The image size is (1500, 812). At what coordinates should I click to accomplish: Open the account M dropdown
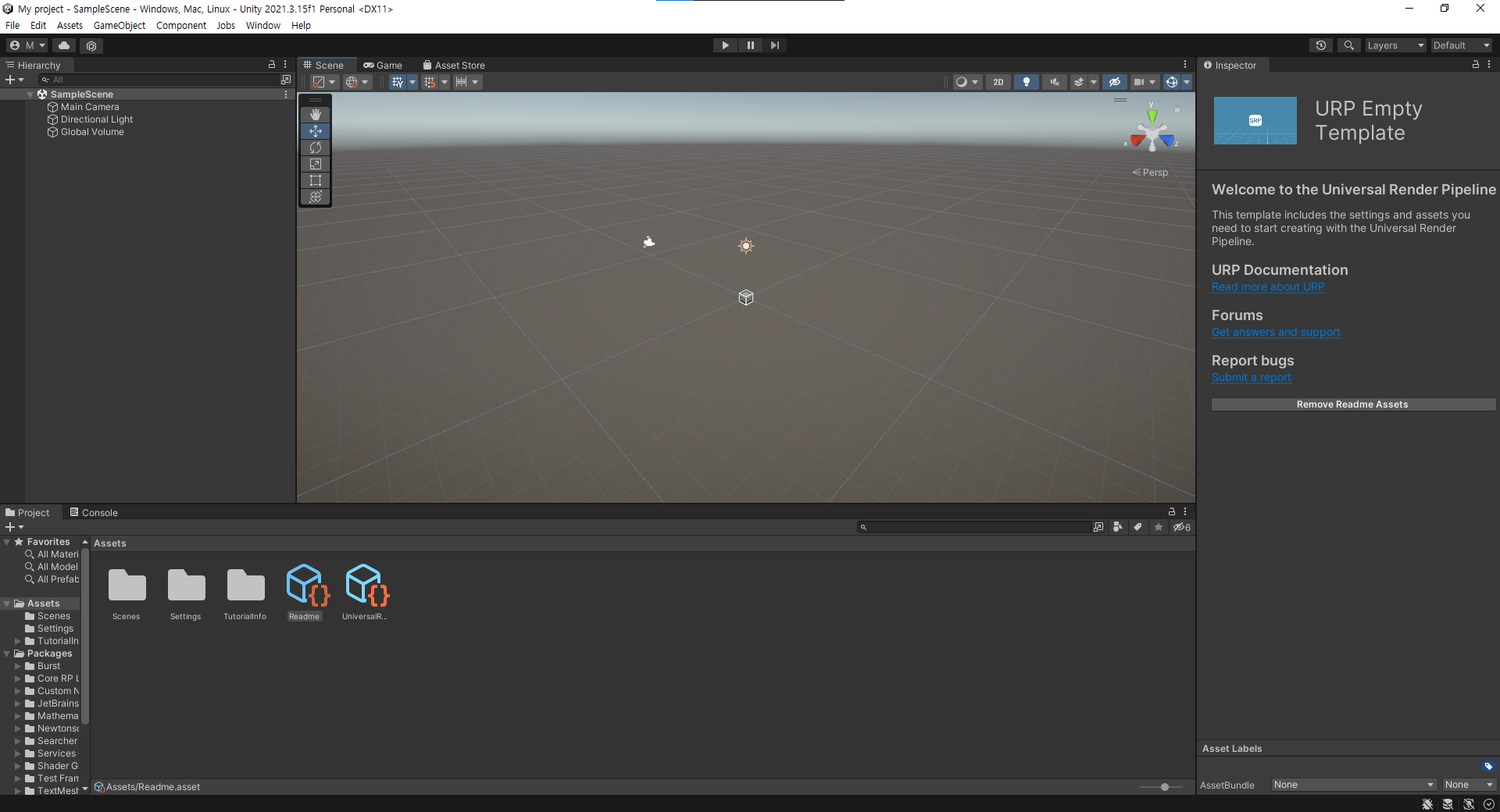pos(27,45)
